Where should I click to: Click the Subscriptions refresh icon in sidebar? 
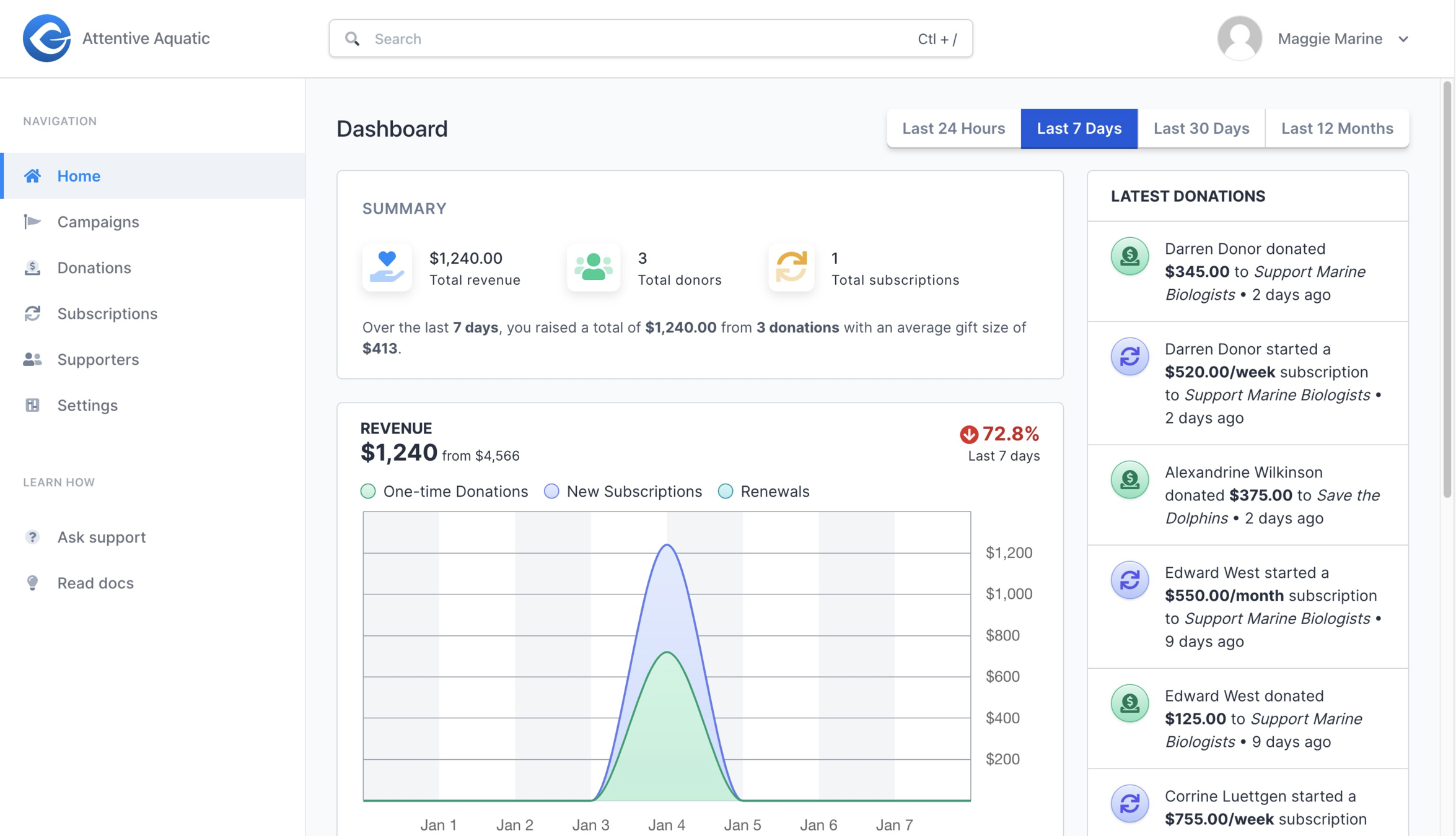pyautogui.click(x=32, y=313)
